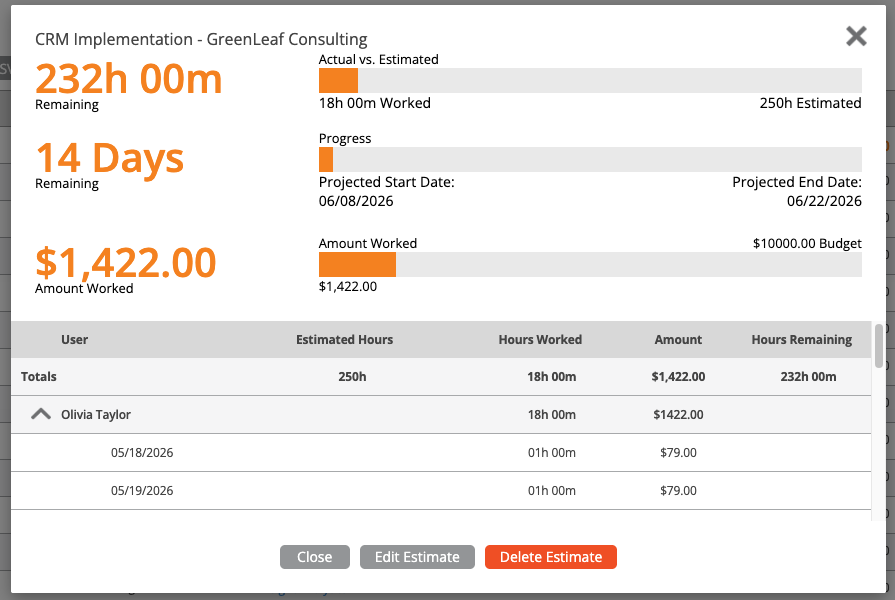Select the 05/18/2026 time entry row
The width and height of the screenshot is (895, 600).
click(441, 453)
